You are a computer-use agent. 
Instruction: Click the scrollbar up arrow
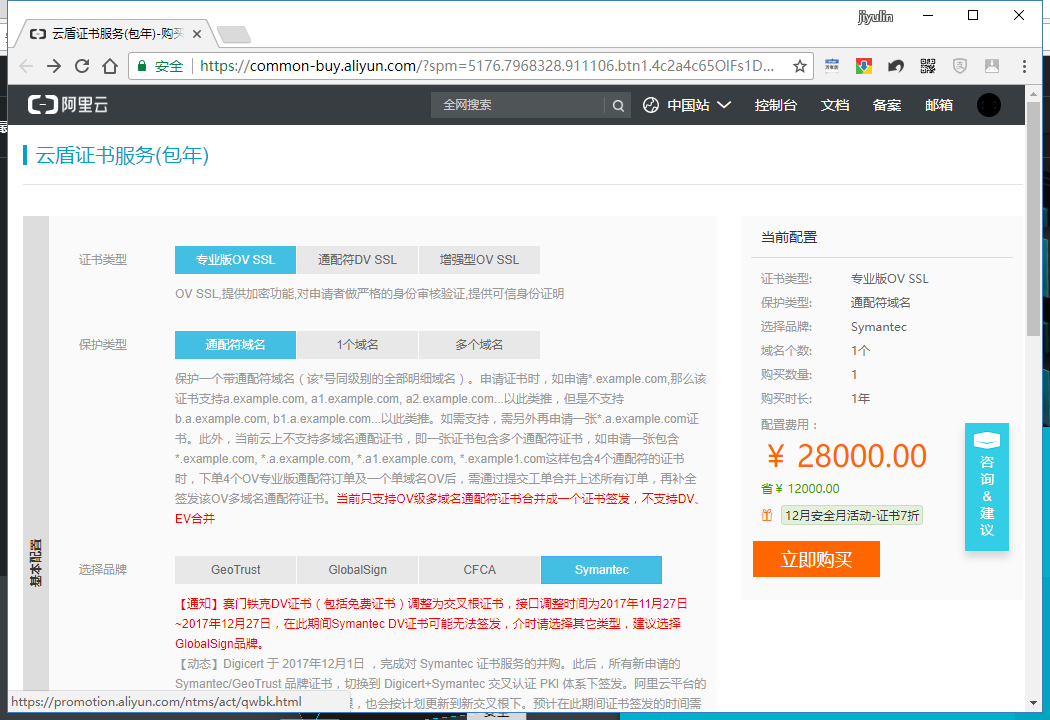pyautogui.click(x=1033, y=92)
